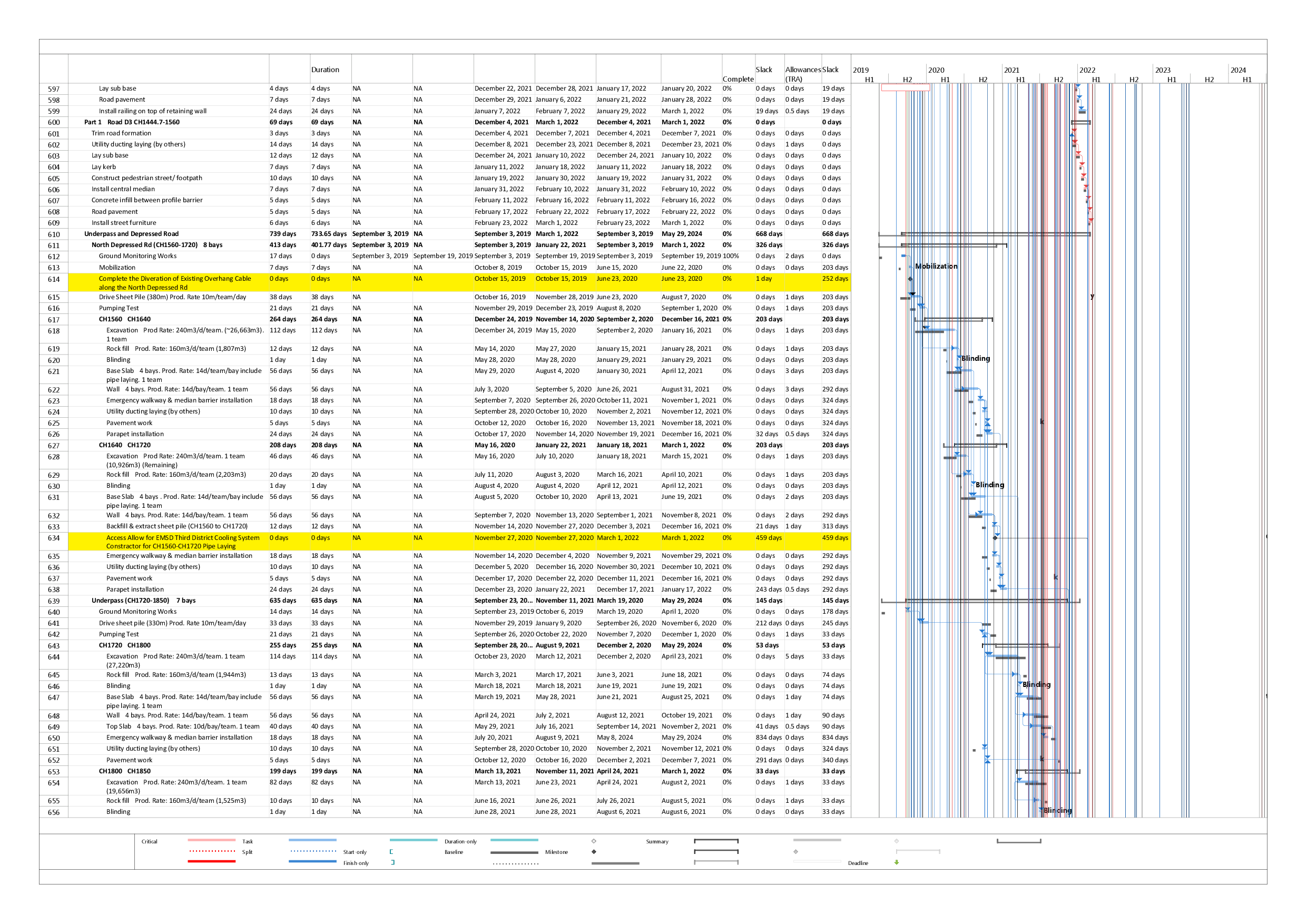Click task 'Construct pedestrian street/ footpath'
The height and width of the screenshot is (924, 1307).
coord(147,178)
